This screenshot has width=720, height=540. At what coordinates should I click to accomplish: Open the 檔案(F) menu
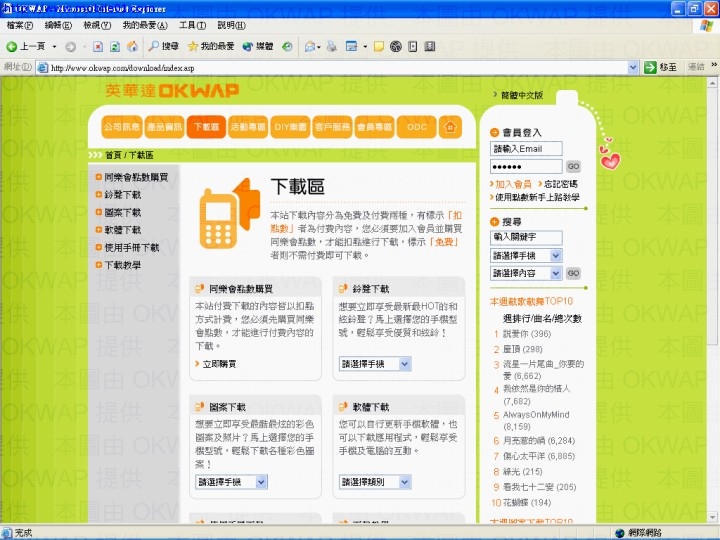click(20, 25)
